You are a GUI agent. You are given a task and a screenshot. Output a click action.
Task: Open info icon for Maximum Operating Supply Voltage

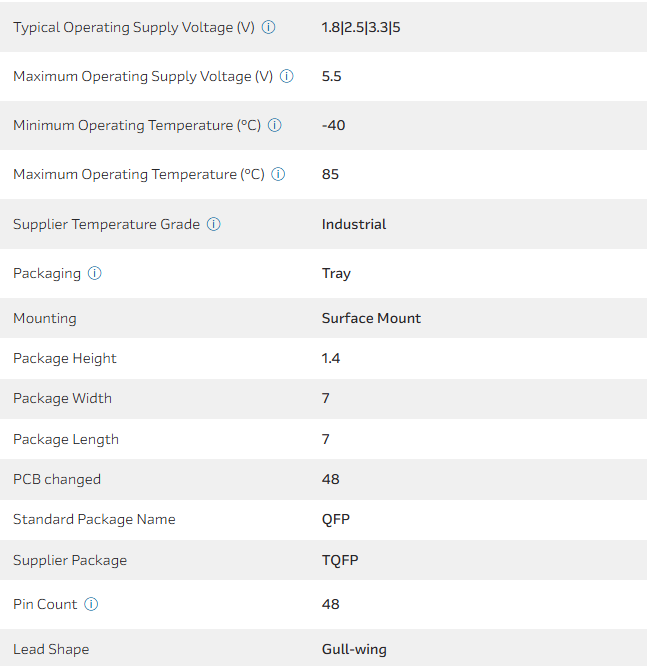click(x=287, y=76)
